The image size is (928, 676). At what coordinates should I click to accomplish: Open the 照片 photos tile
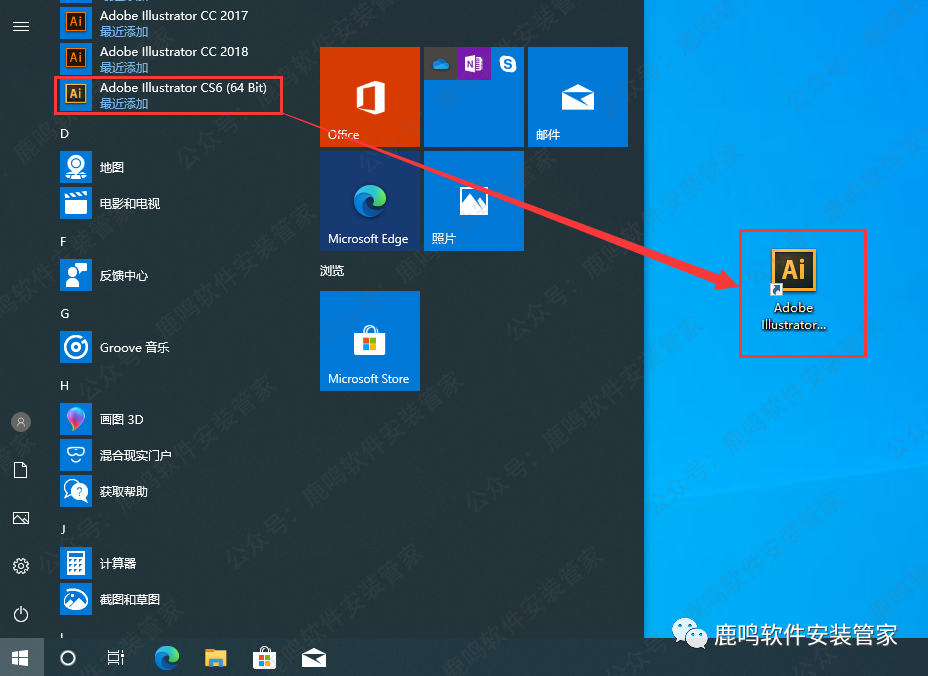(474, 201)
